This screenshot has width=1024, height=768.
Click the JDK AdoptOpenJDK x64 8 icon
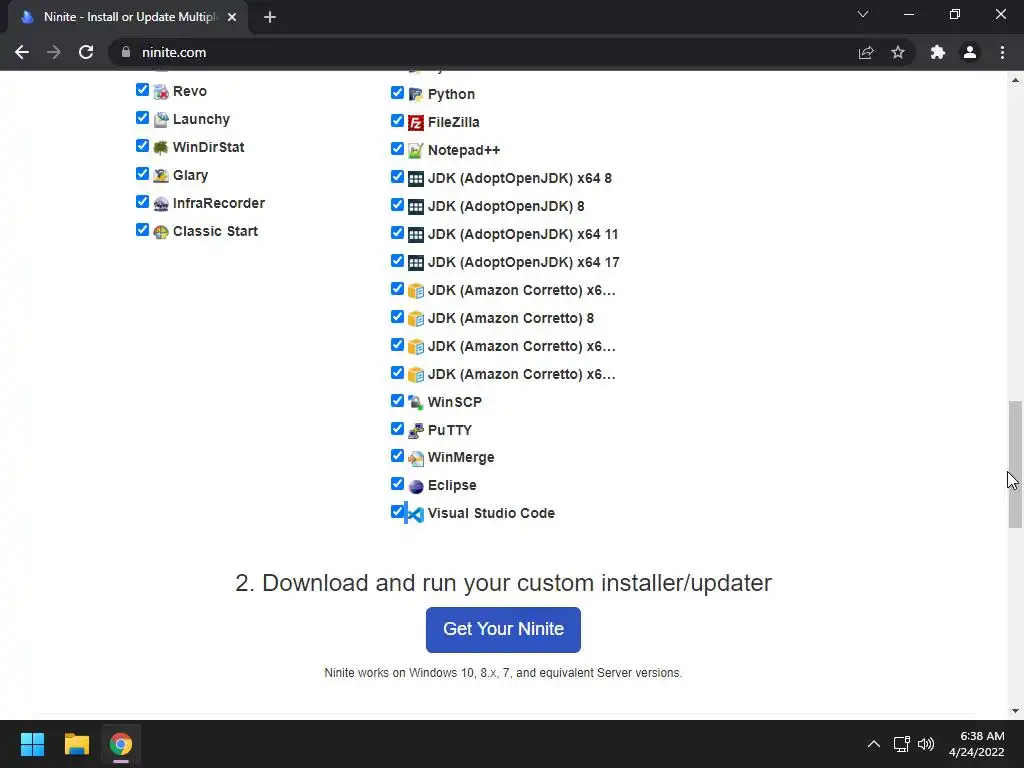[415, 179]
